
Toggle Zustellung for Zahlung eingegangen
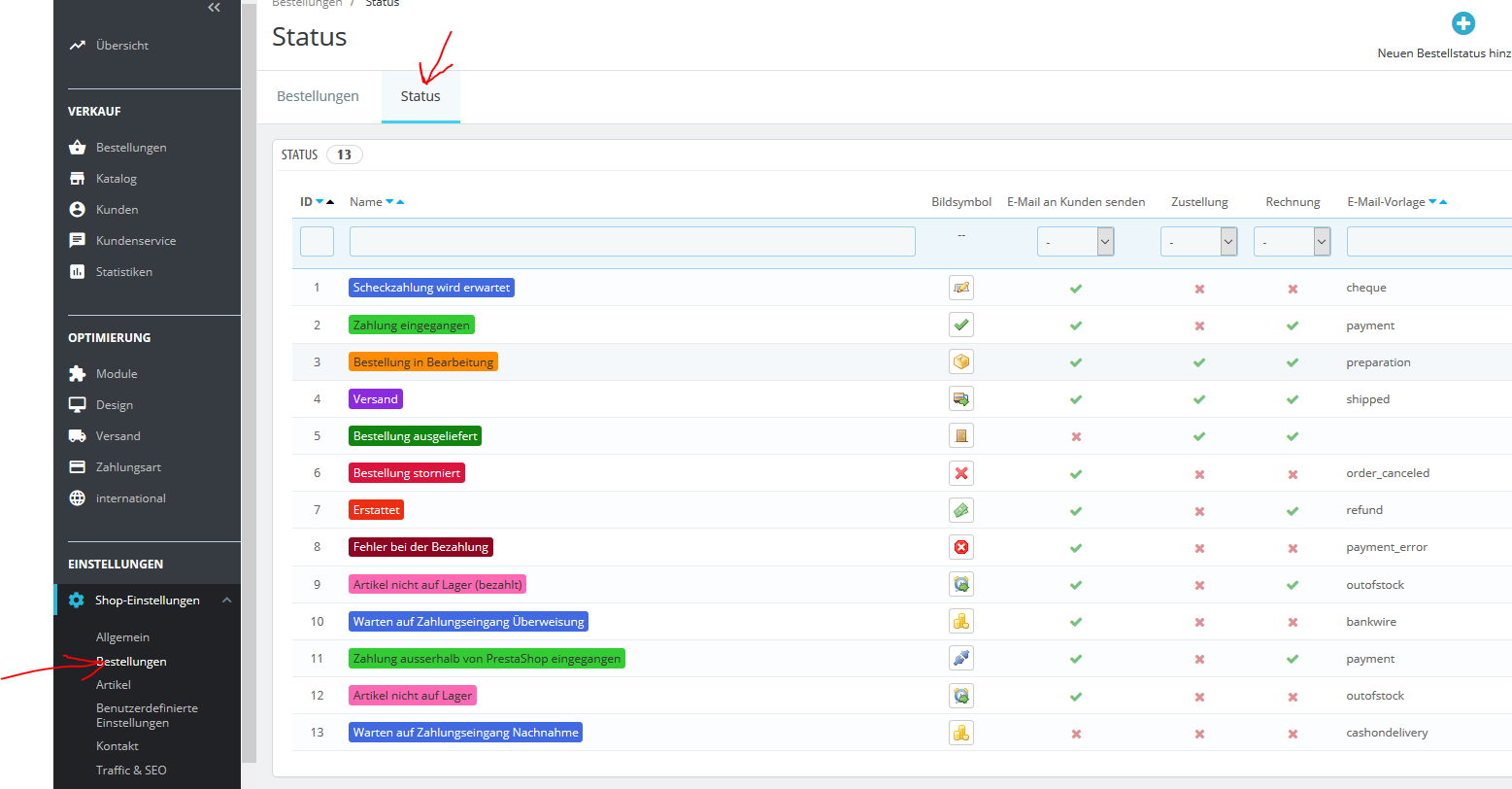pyautogui.click(x=1199, y=326)
